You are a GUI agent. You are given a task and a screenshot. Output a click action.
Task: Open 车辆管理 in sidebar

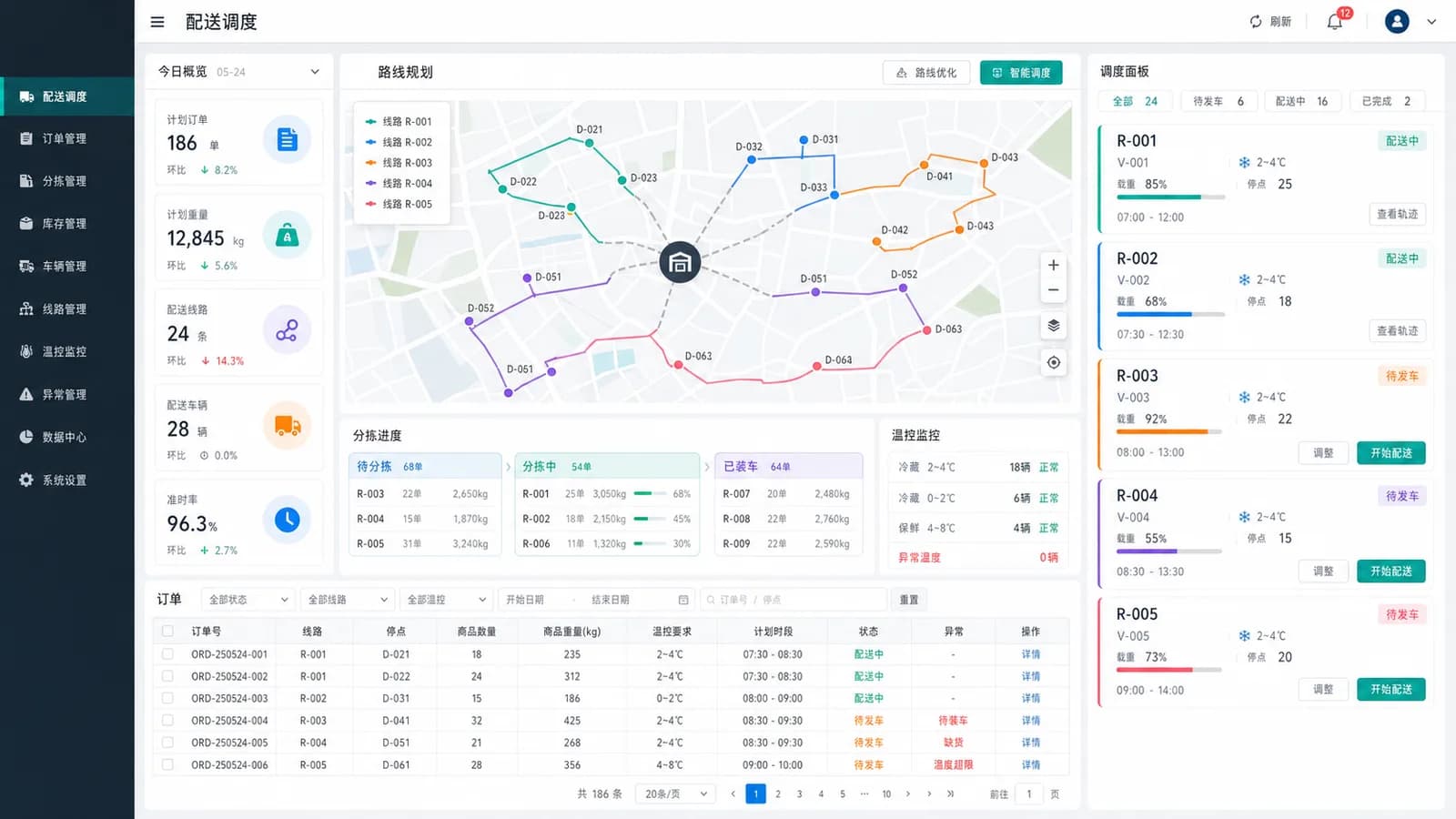pyautogui.click(x=67, y=267)
